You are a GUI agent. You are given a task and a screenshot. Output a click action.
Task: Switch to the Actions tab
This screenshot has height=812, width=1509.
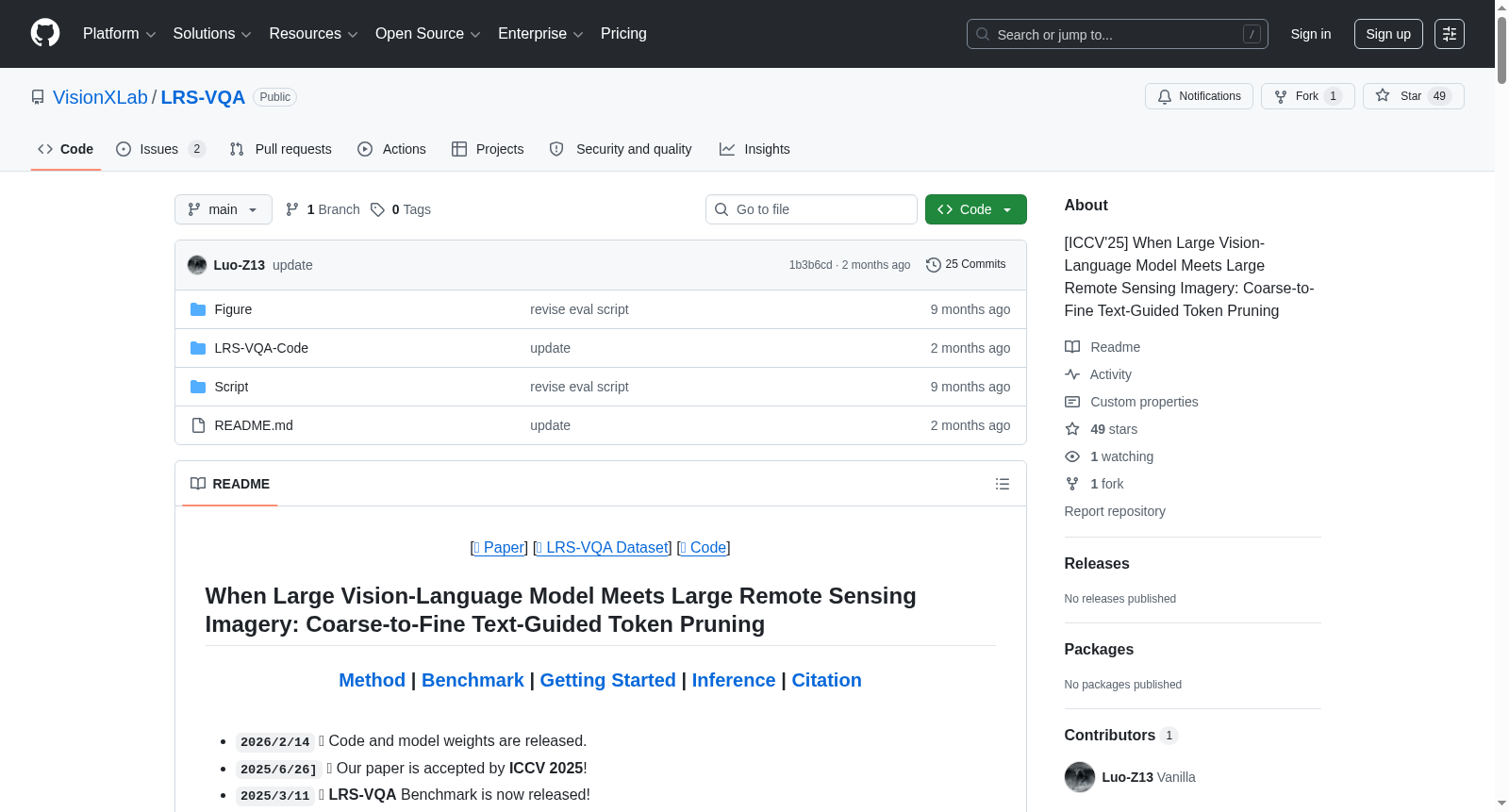pos(392,149)
